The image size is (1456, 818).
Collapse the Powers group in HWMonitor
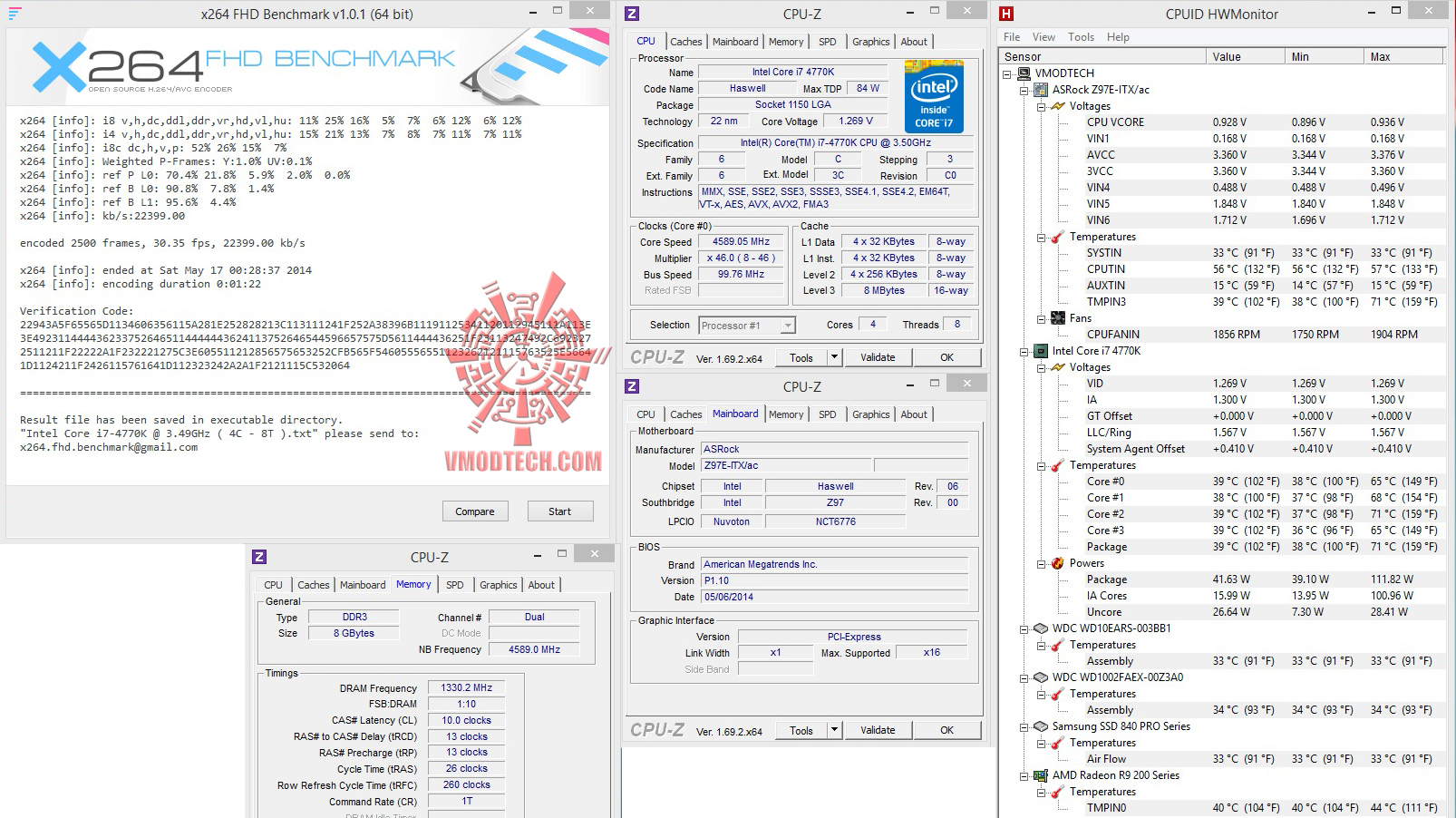[x=1042, y=563]
